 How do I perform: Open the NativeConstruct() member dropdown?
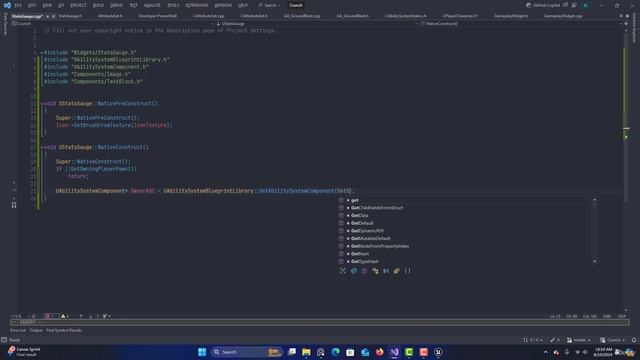(520, 24)
